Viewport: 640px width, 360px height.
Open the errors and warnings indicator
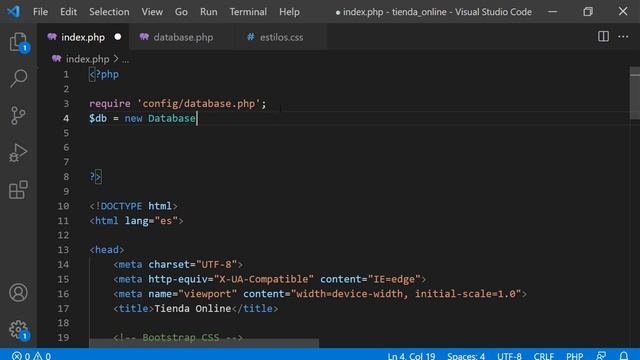pos(31,356)
